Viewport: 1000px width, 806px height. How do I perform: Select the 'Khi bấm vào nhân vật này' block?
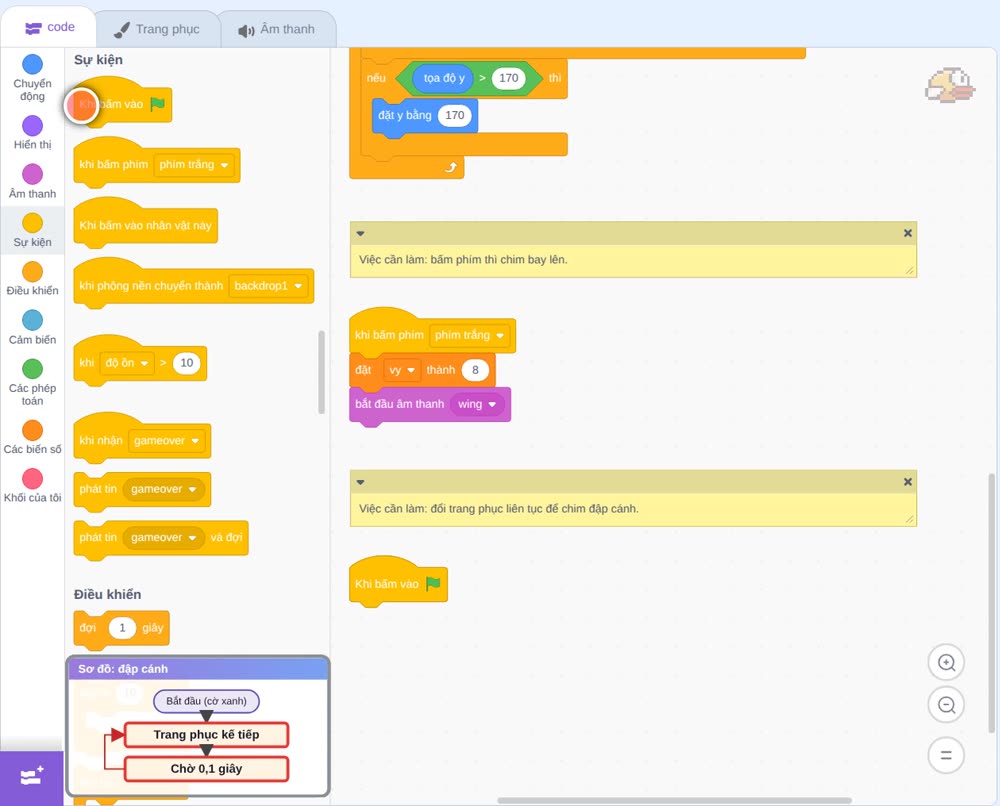coord(145,223)
